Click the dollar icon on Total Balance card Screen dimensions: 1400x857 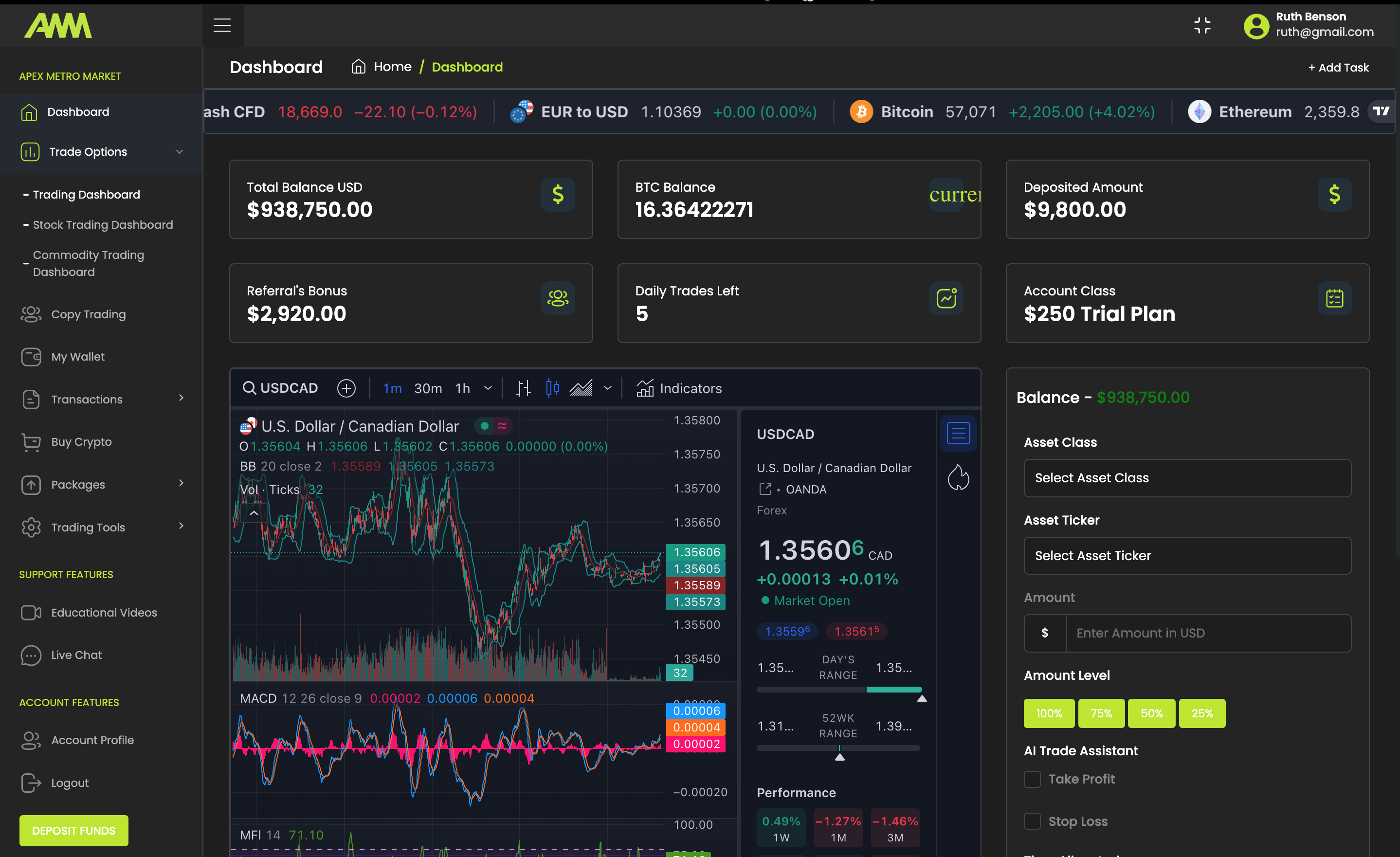(558, 194)
